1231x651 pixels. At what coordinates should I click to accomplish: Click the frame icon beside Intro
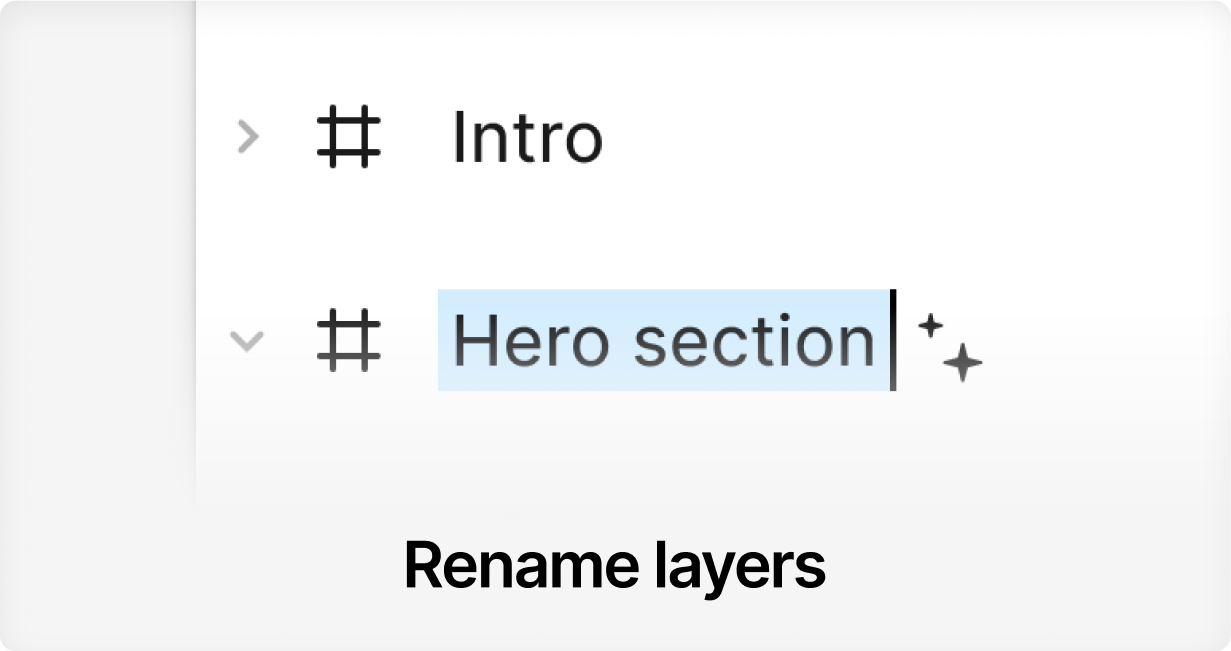[349, 137]
